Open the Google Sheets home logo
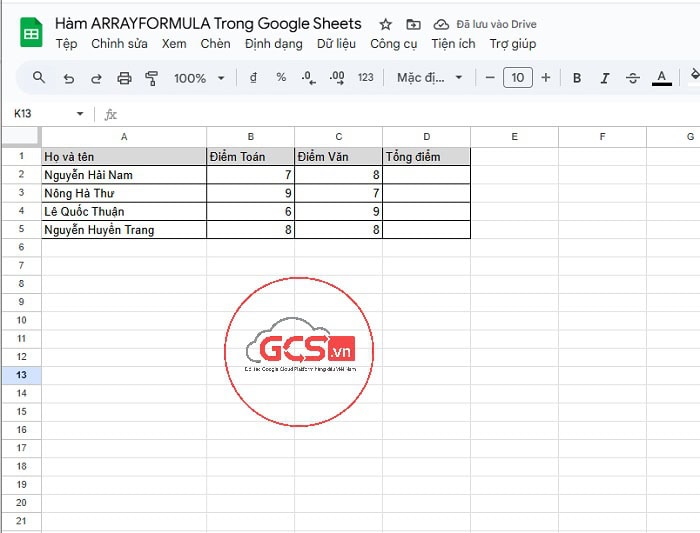 31,33
